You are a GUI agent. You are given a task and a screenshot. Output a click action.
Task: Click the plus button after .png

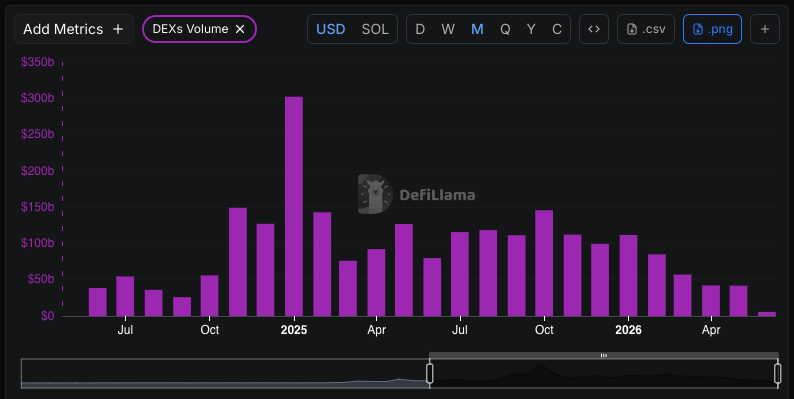point(765,29)
